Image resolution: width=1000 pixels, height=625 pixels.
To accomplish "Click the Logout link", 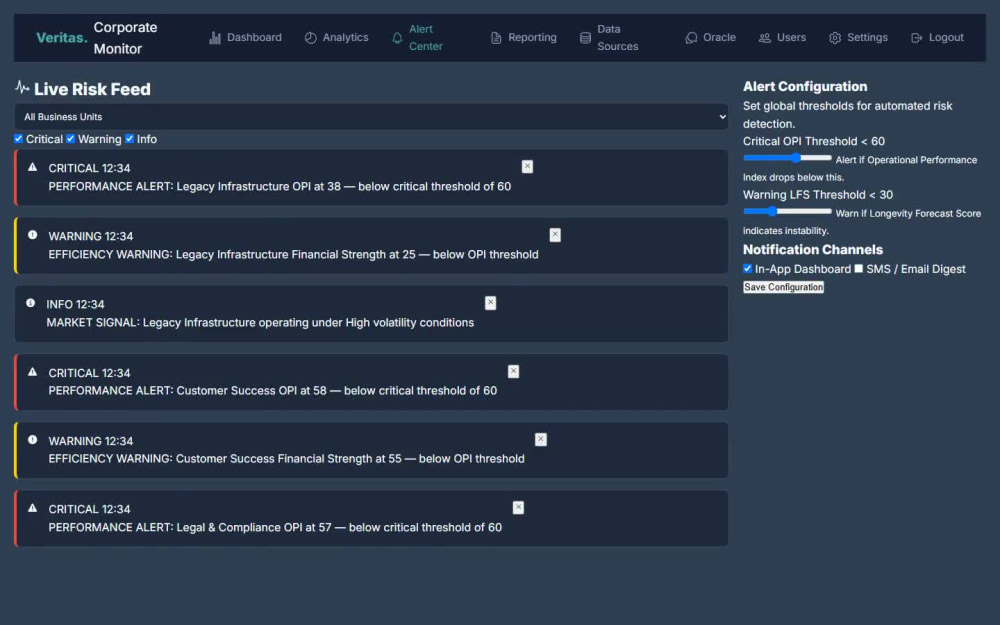I will (x=938, y=38).
